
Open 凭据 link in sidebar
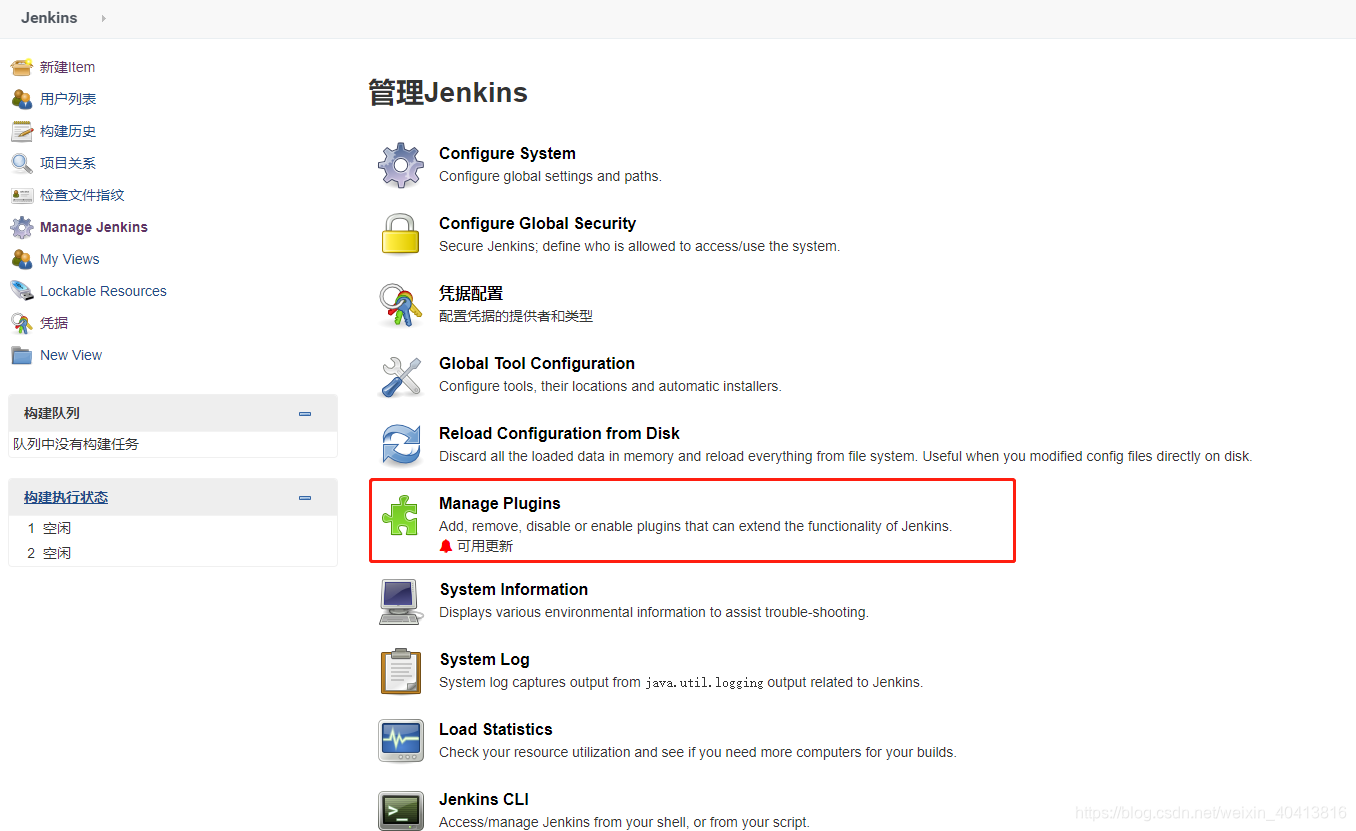point(54,323)
